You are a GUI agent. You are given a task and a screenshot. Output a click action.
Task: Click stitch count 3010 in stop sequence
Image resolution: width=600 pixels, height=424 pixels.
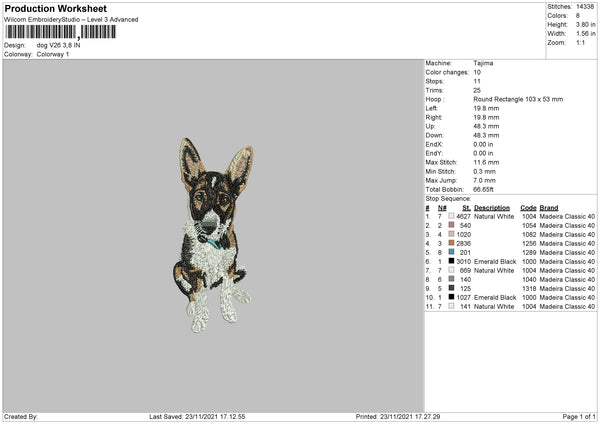[x=463, y=262]
